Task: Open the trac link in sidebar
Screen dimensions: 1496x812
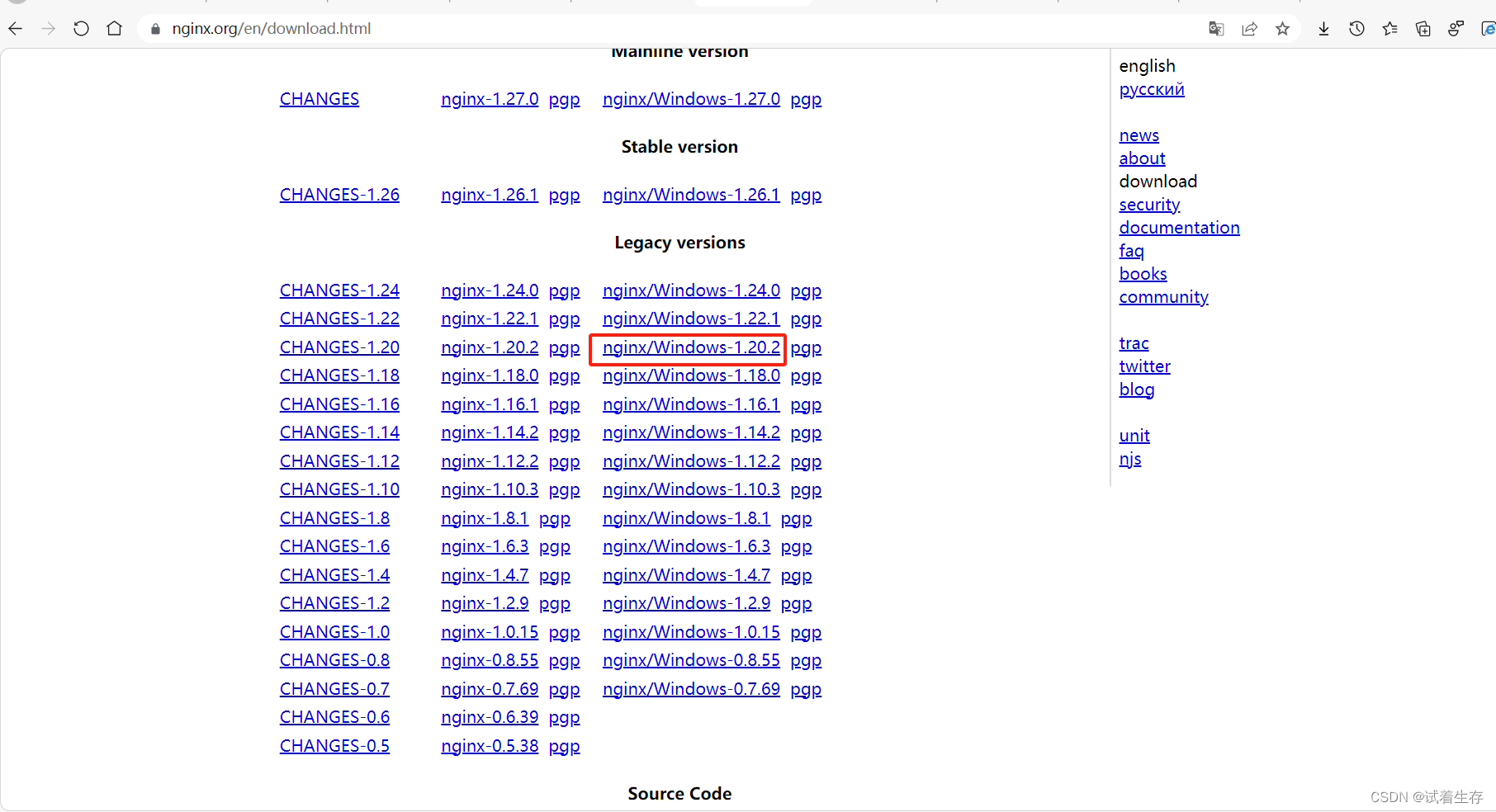Action: (1134, 343)
